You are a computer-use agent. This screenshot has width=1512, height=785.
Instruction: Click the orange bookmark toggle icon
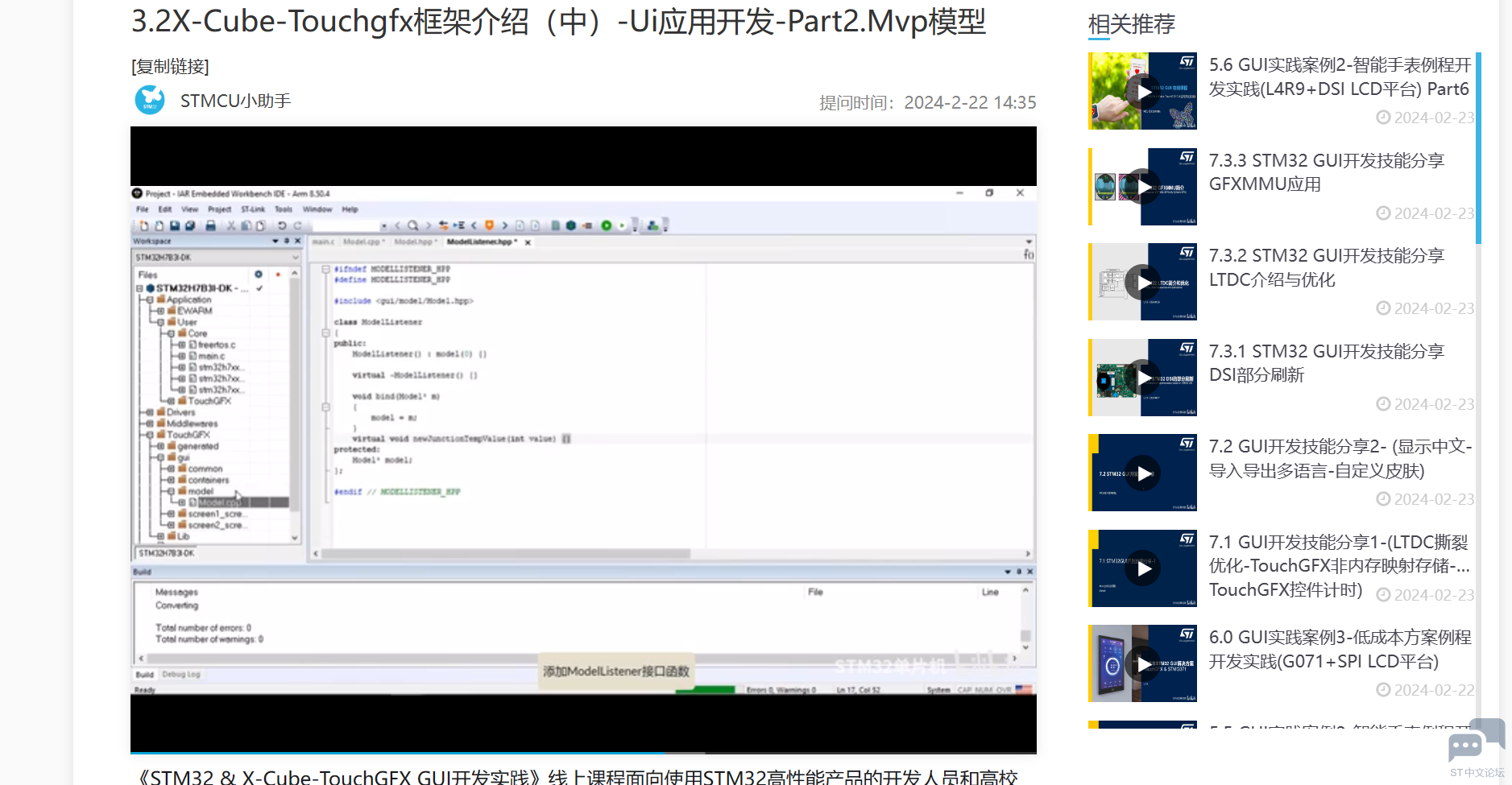pos(489,226)
